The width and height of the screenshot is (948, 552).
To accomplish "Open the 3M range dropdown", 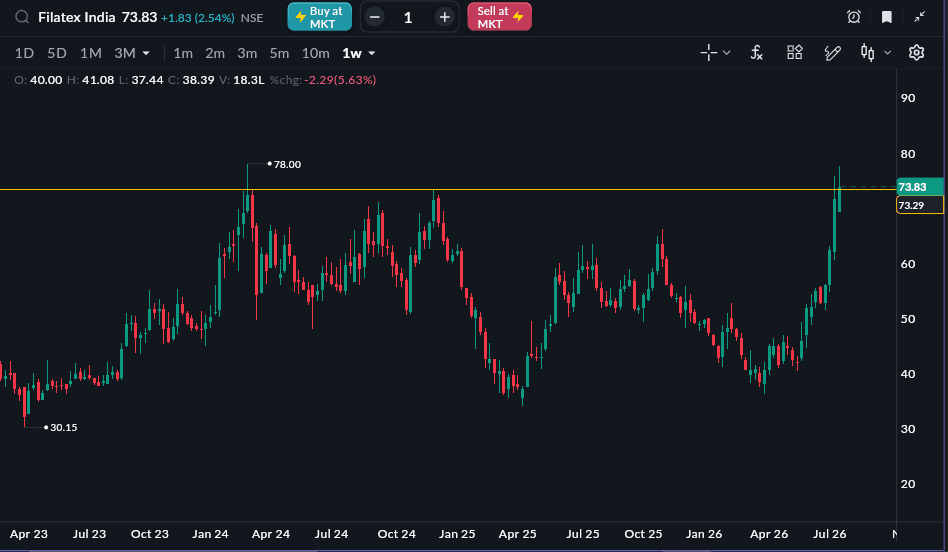I will click(x=132, y=53).
